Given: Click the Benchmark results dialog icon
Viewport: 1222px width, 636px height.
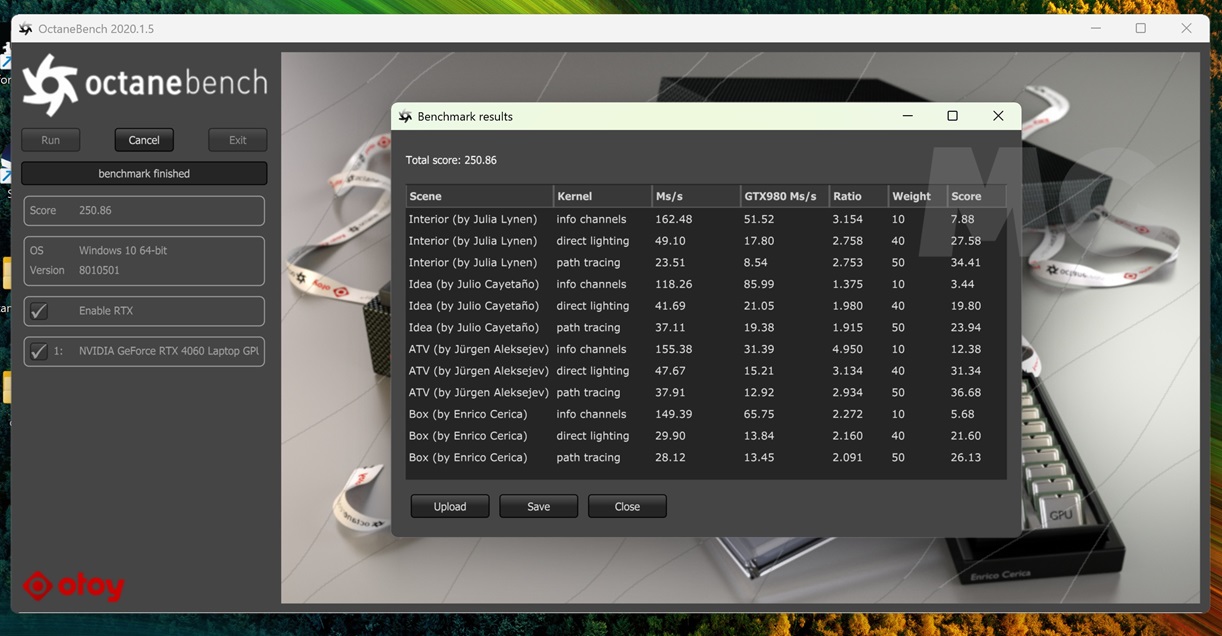Looking at the screenshot, I should tap(405, 117).
